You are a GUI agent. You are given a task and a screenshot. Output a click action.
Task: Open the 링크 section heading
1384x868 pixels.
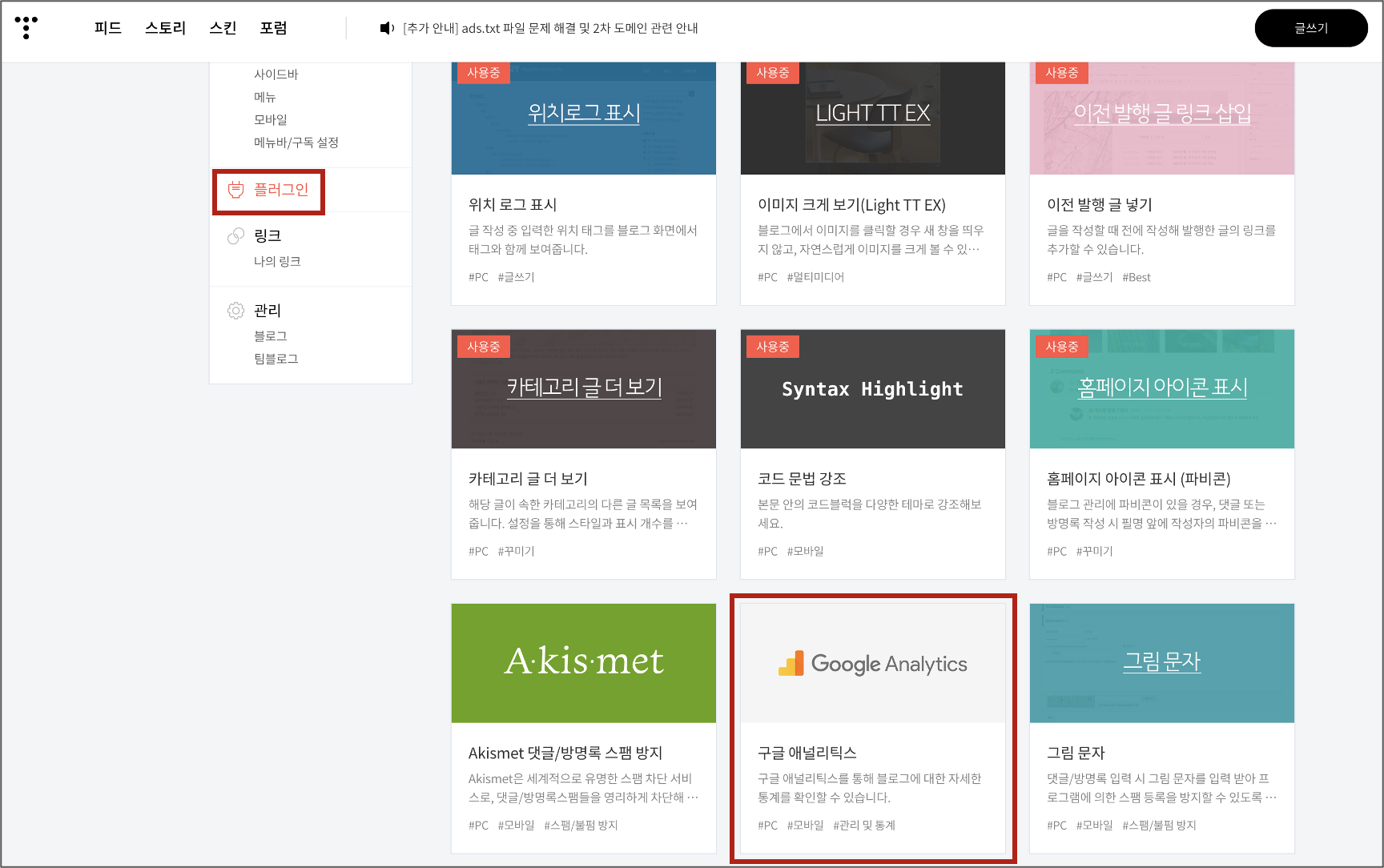coord(268,235)
